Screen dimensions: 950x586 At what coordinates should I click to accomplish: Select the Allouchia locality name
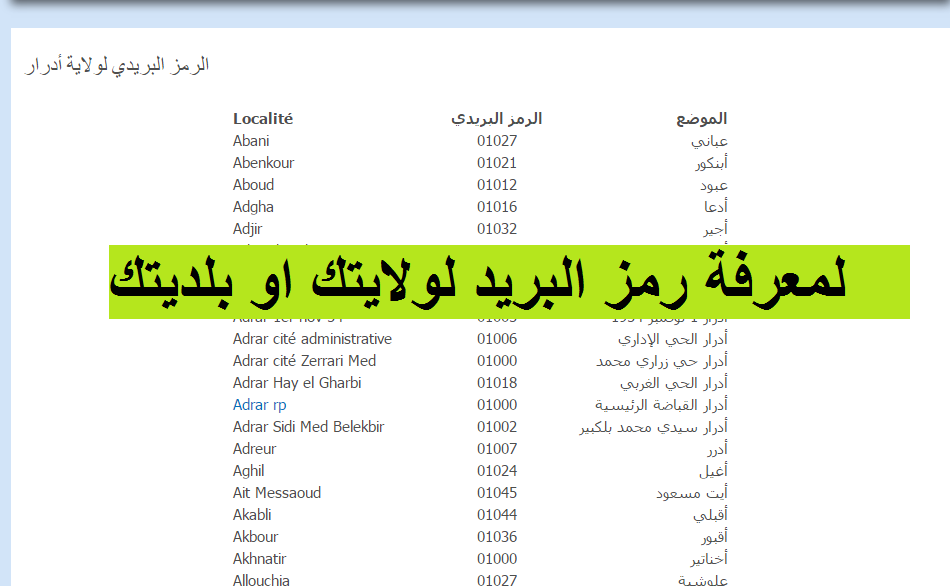pos(261,580)
